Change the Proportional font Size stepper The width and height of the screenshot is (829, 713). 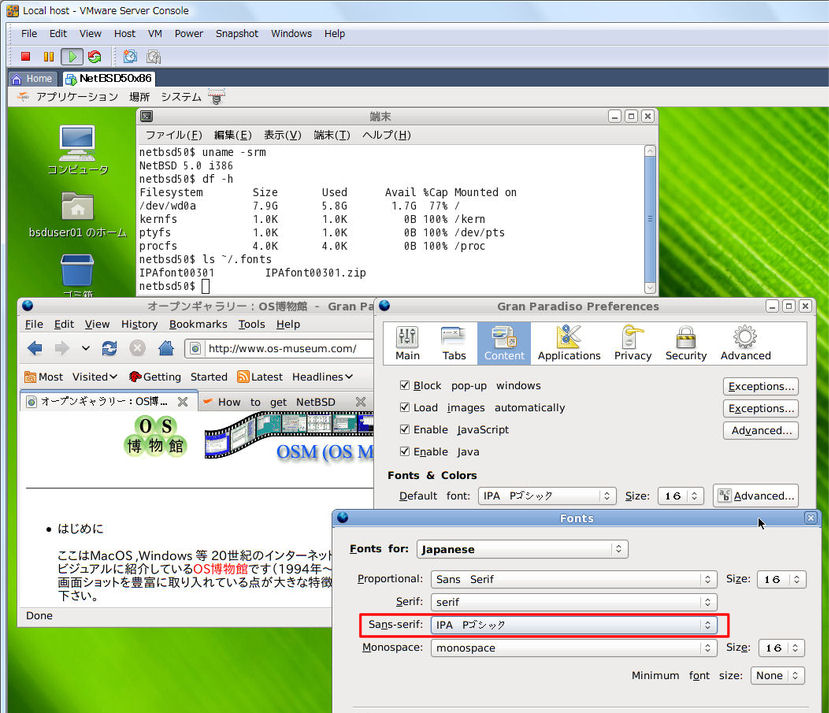tap(781, 579)
